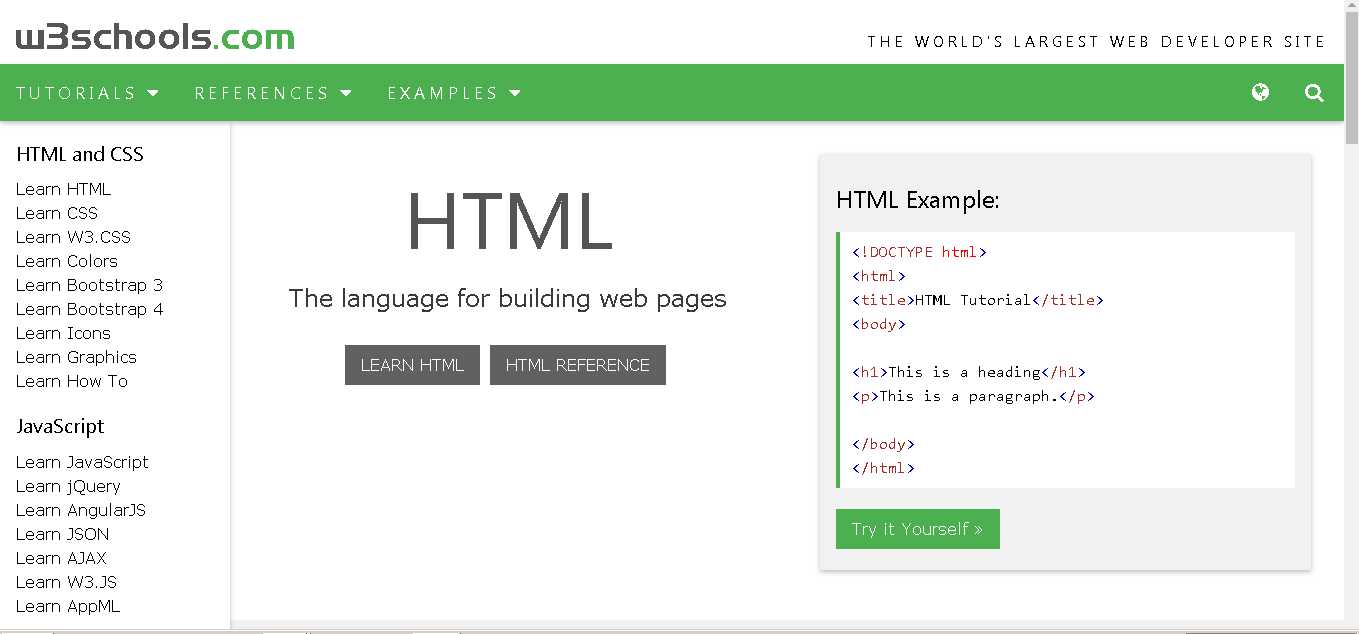The width and height of the screenshot is (1359, 634).
Task: Click the globe translate icon
Action: 1260,92
